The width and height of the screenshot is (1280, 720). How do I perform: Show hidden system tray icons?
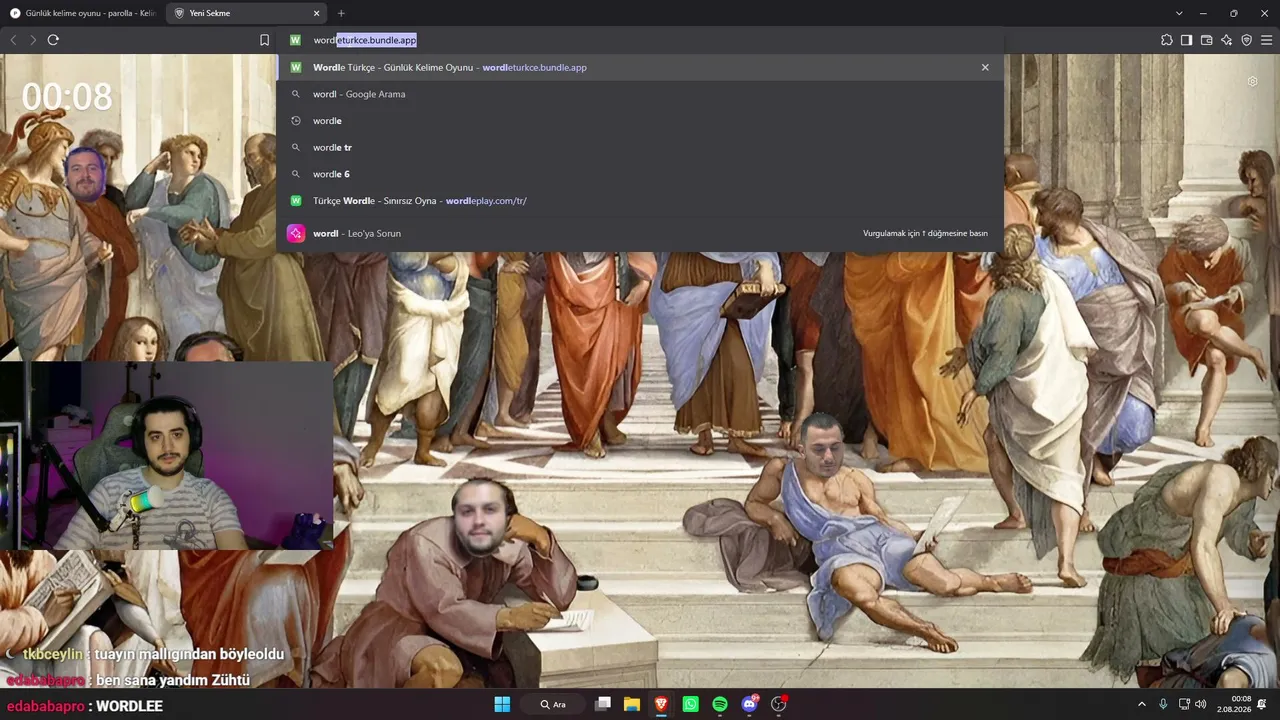[1142, 704]
